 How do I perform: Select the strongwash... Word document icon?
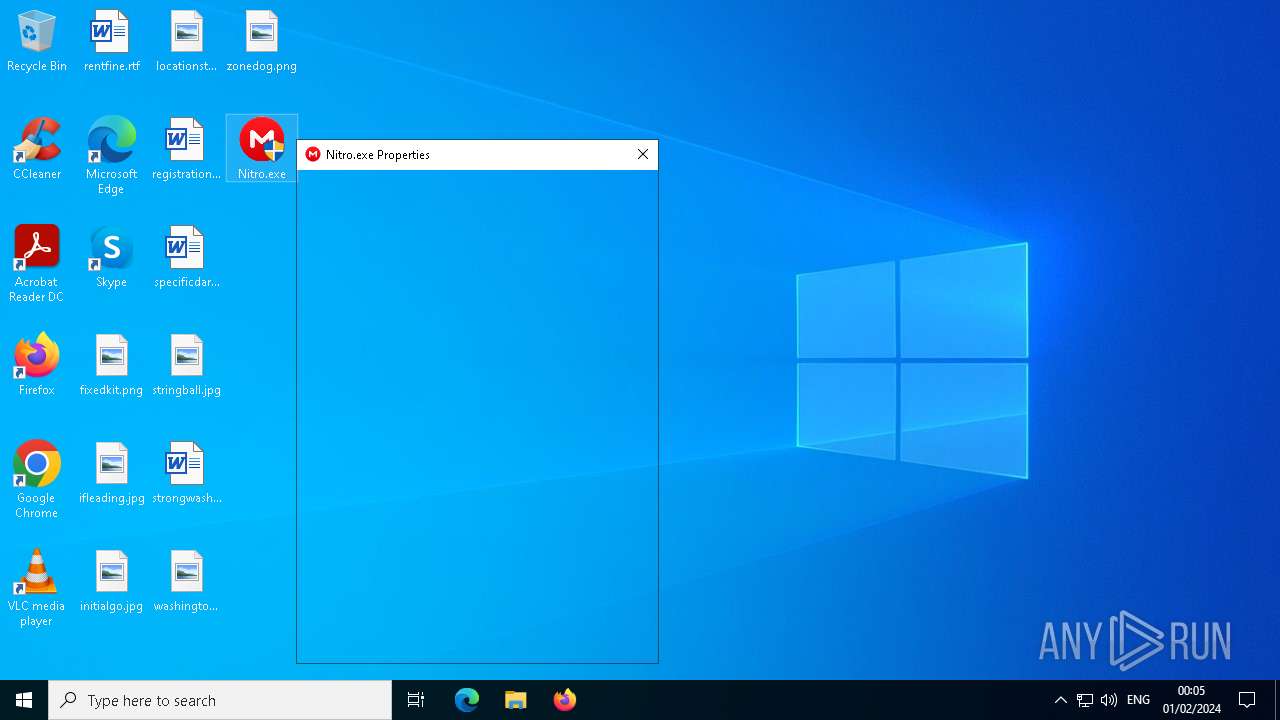click(187, 473)
